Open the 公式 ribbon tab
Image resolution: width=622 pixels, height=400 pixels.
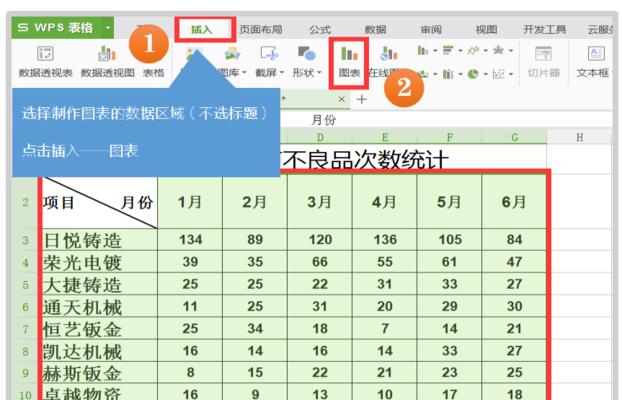click(320, 29)
